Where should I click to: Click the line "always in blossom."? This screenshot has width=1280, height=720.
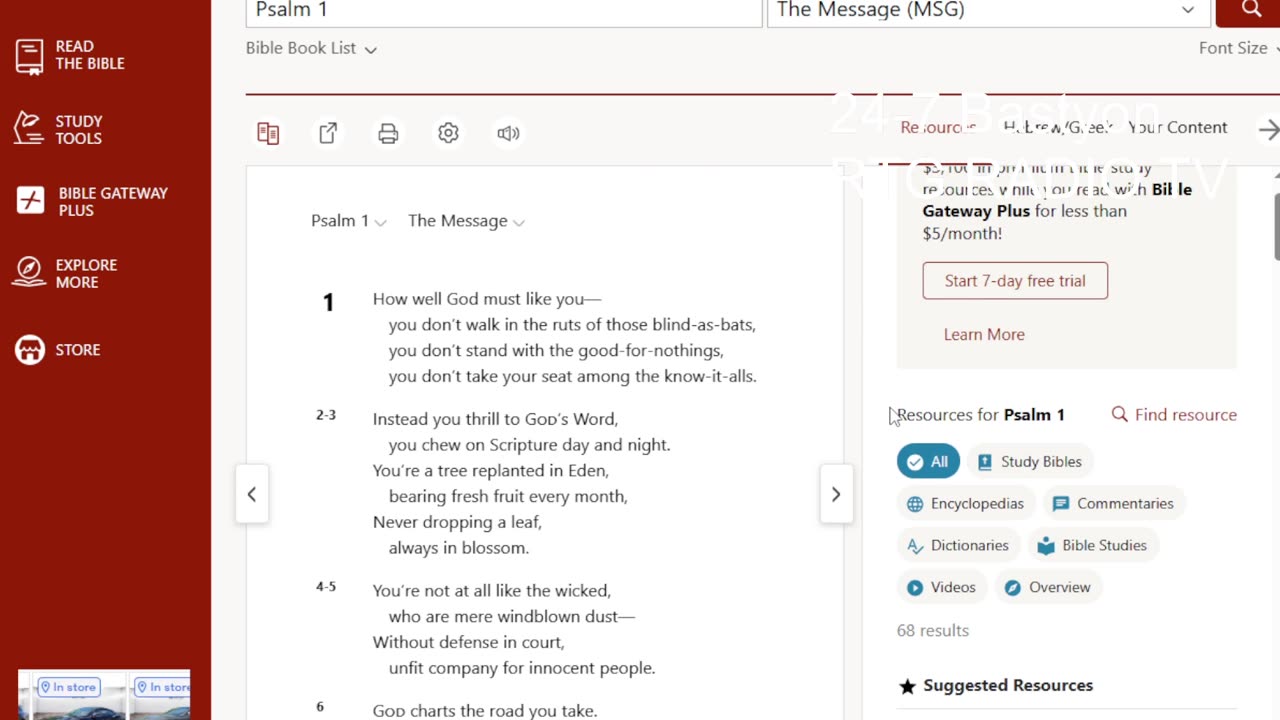pos(458,548)
